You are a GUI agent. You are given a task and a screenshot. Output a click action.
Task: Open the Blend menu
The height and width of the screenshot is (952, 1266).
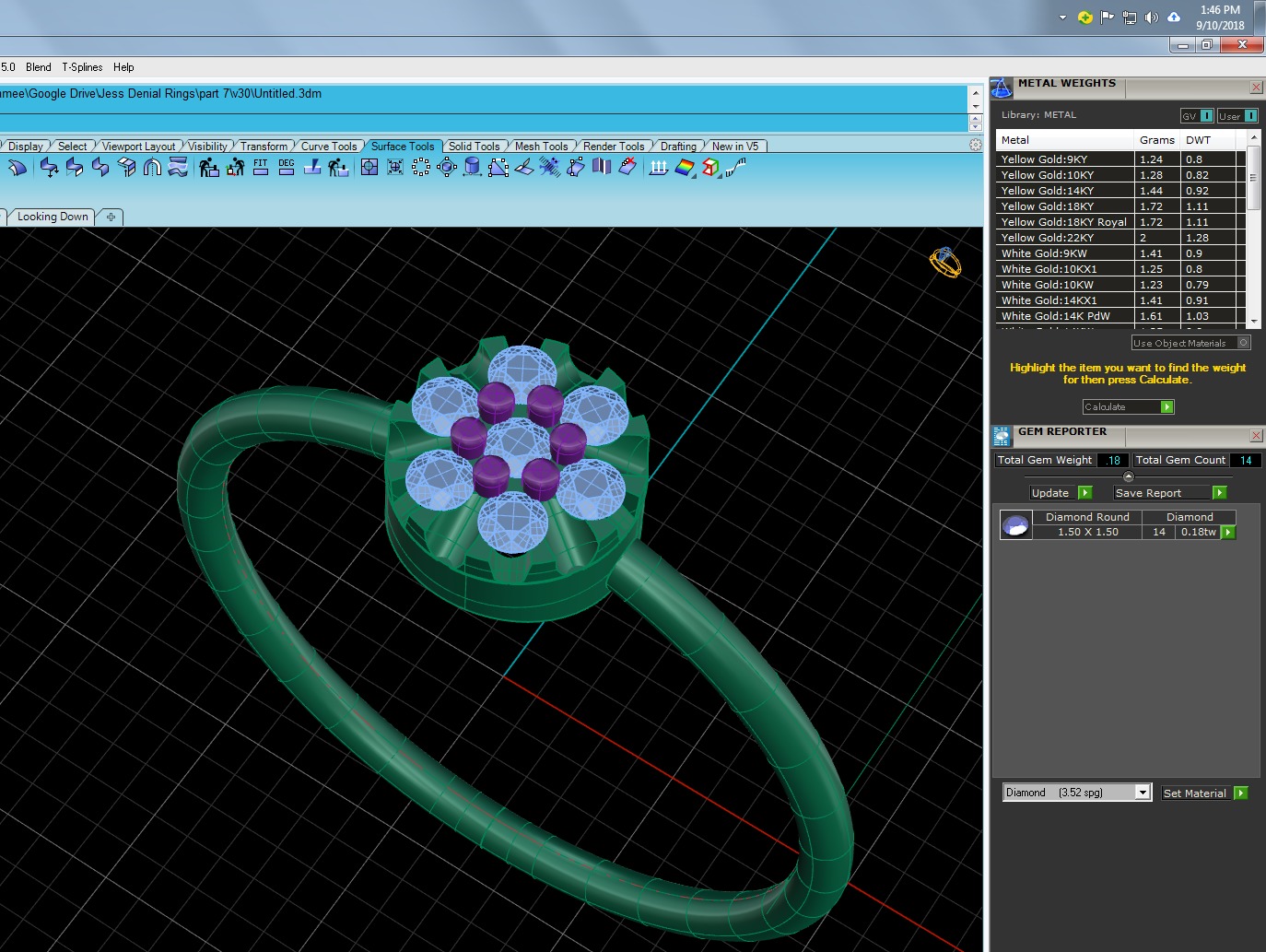tap(39, 67)
